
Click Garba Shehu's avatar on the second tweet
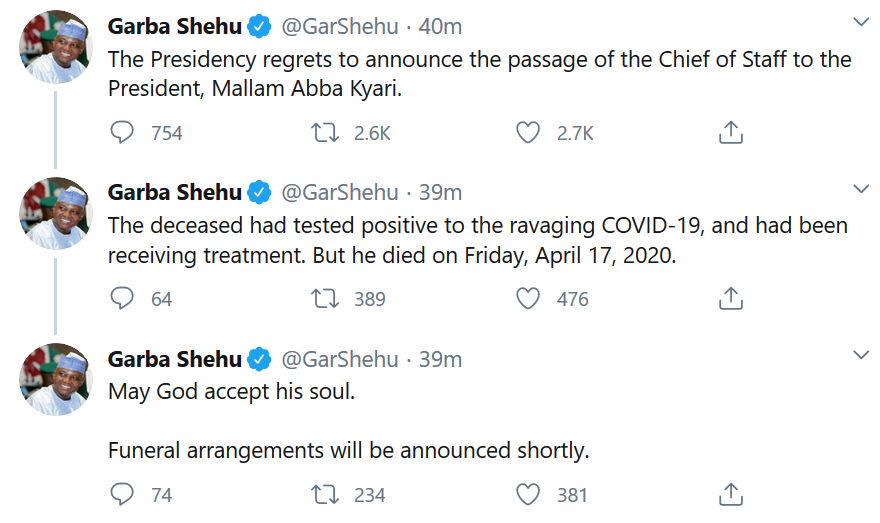(56, 213)
